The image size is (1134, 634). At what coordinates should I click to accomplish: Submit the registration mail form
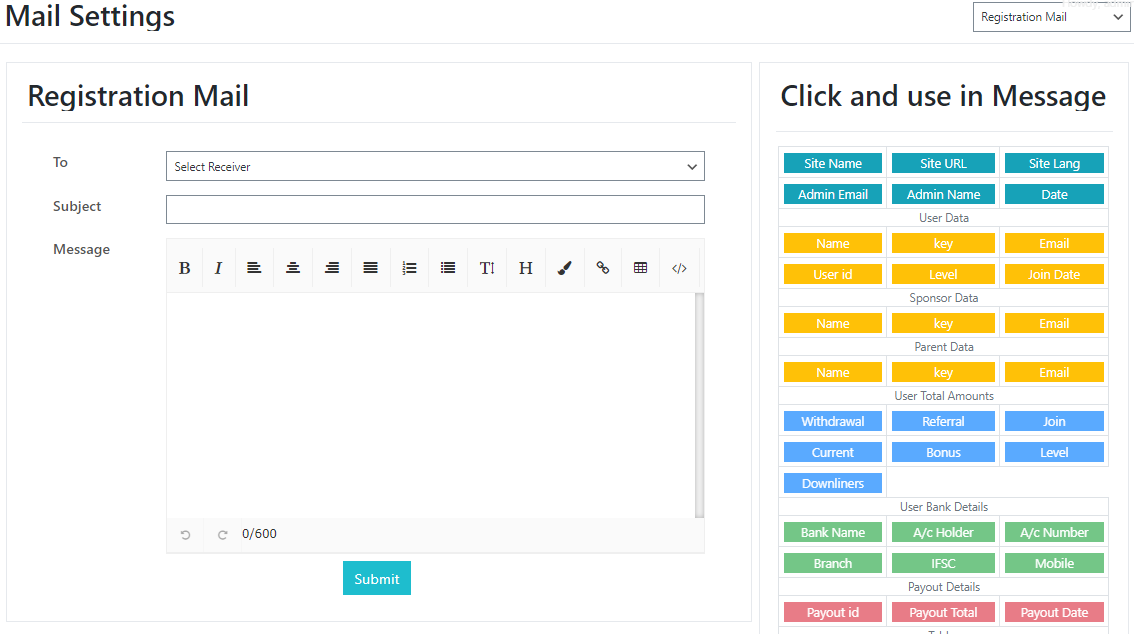pyautogui.click(x=377, y=578)
